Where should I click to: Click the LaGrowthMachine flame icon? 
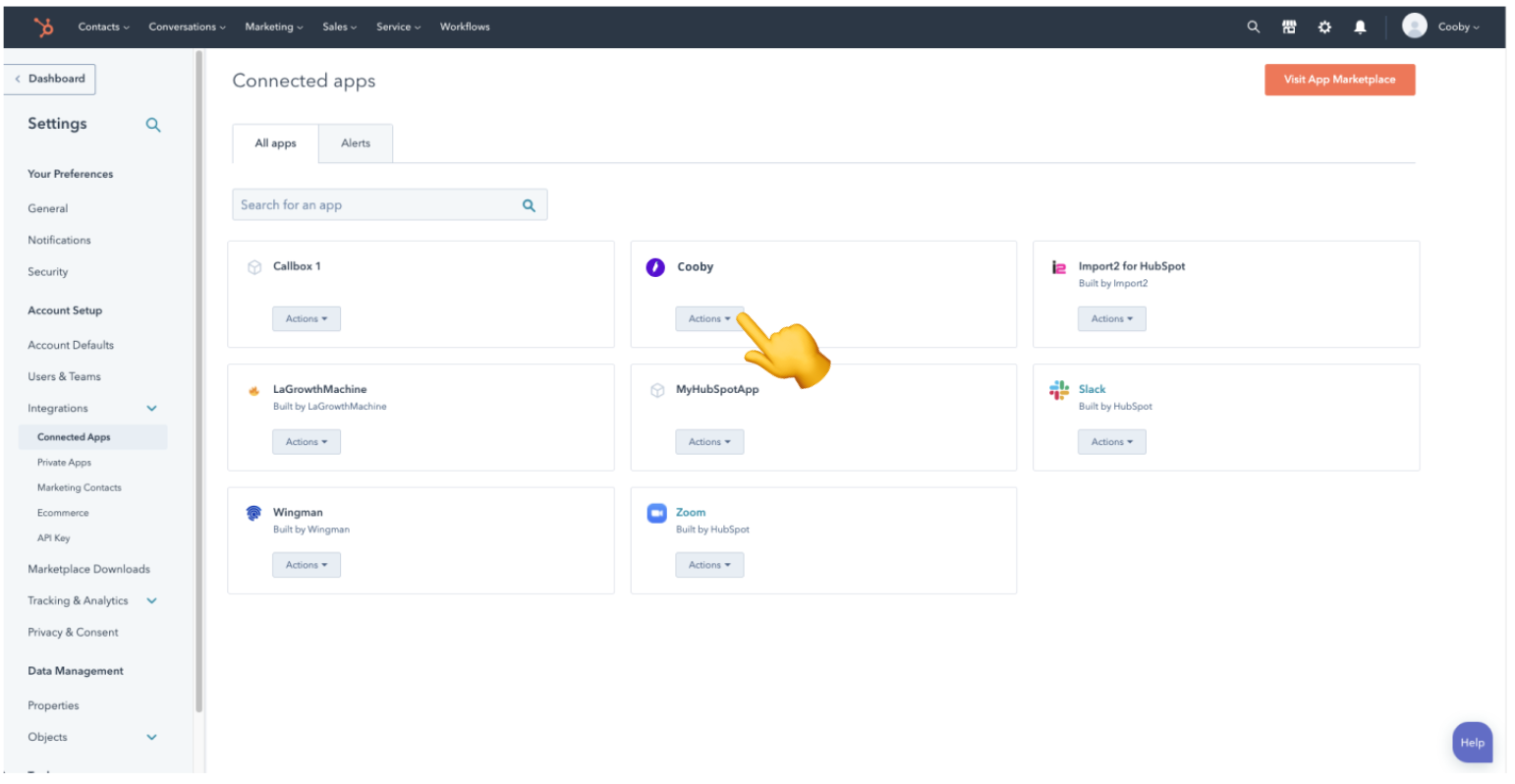(254, 390)
